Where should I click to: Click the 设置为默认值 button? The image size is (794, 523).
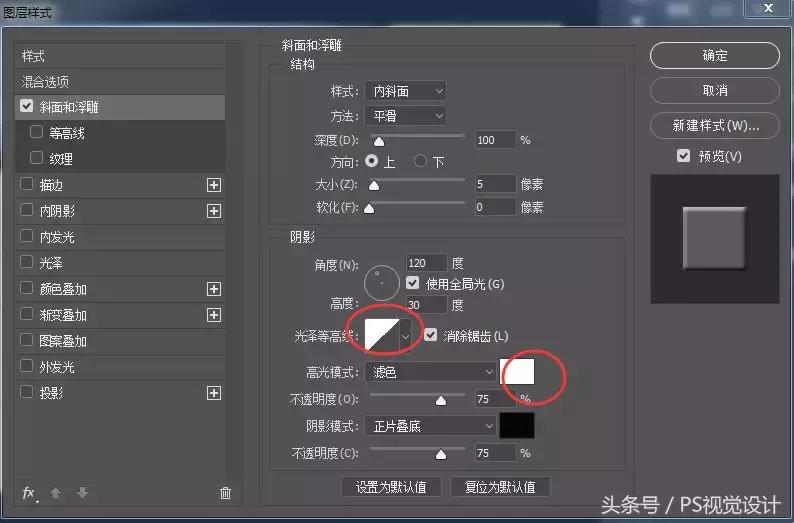(391, 487)
